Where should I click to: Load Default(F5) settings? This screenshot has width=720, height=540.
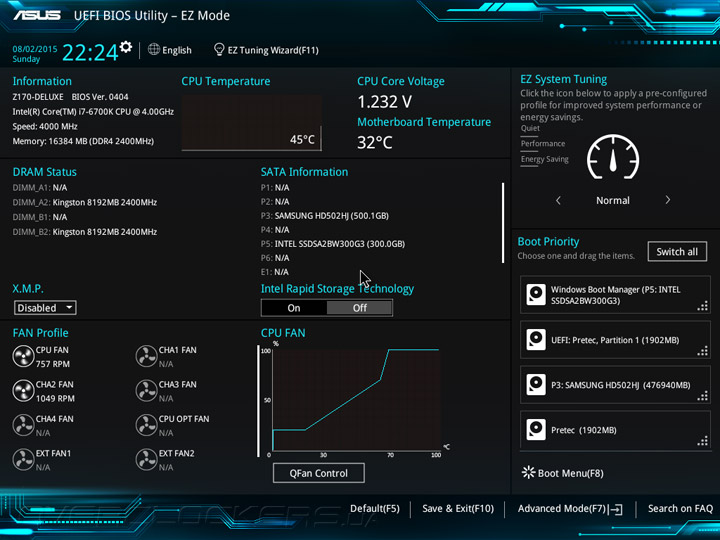(x=375, y=509)
